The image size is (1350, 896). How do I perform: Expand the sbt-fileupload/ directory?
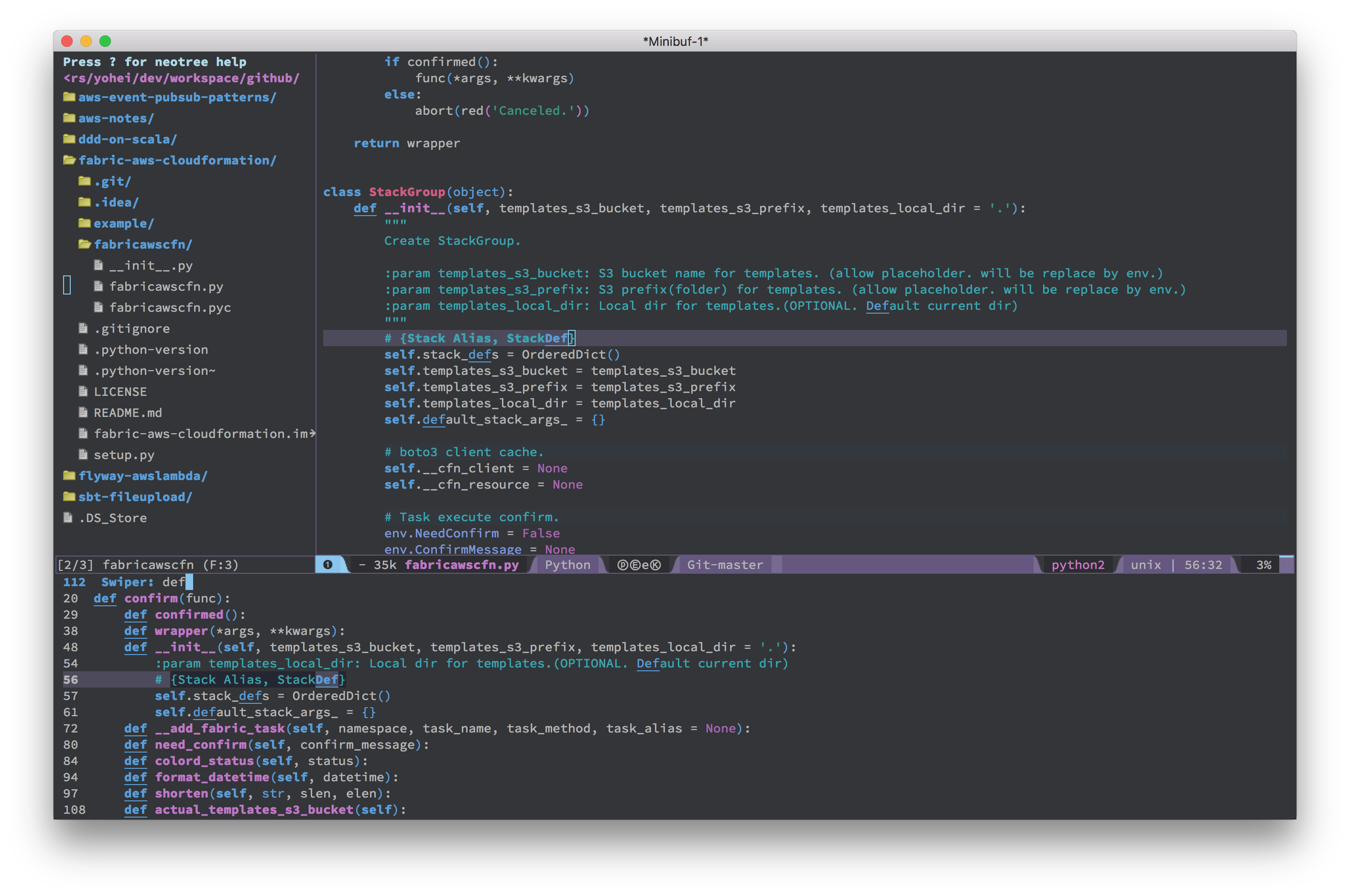[135, 497]
